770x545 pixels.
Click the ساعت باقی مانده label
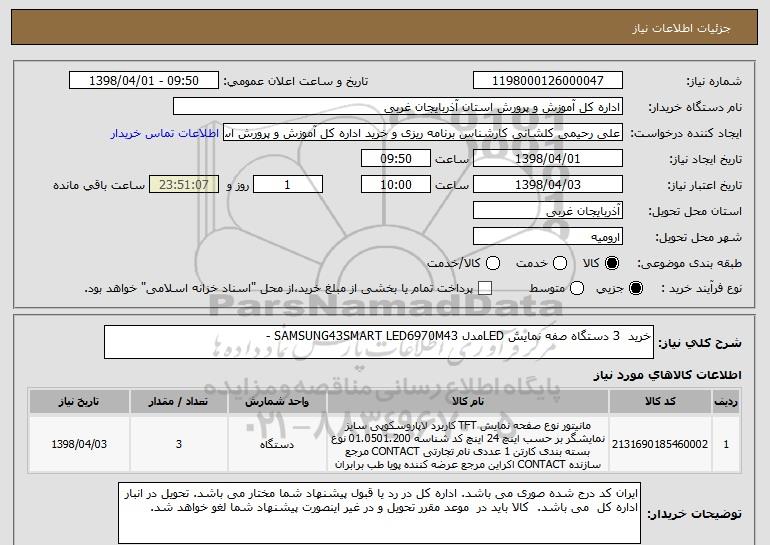click(x=99, y=185)
